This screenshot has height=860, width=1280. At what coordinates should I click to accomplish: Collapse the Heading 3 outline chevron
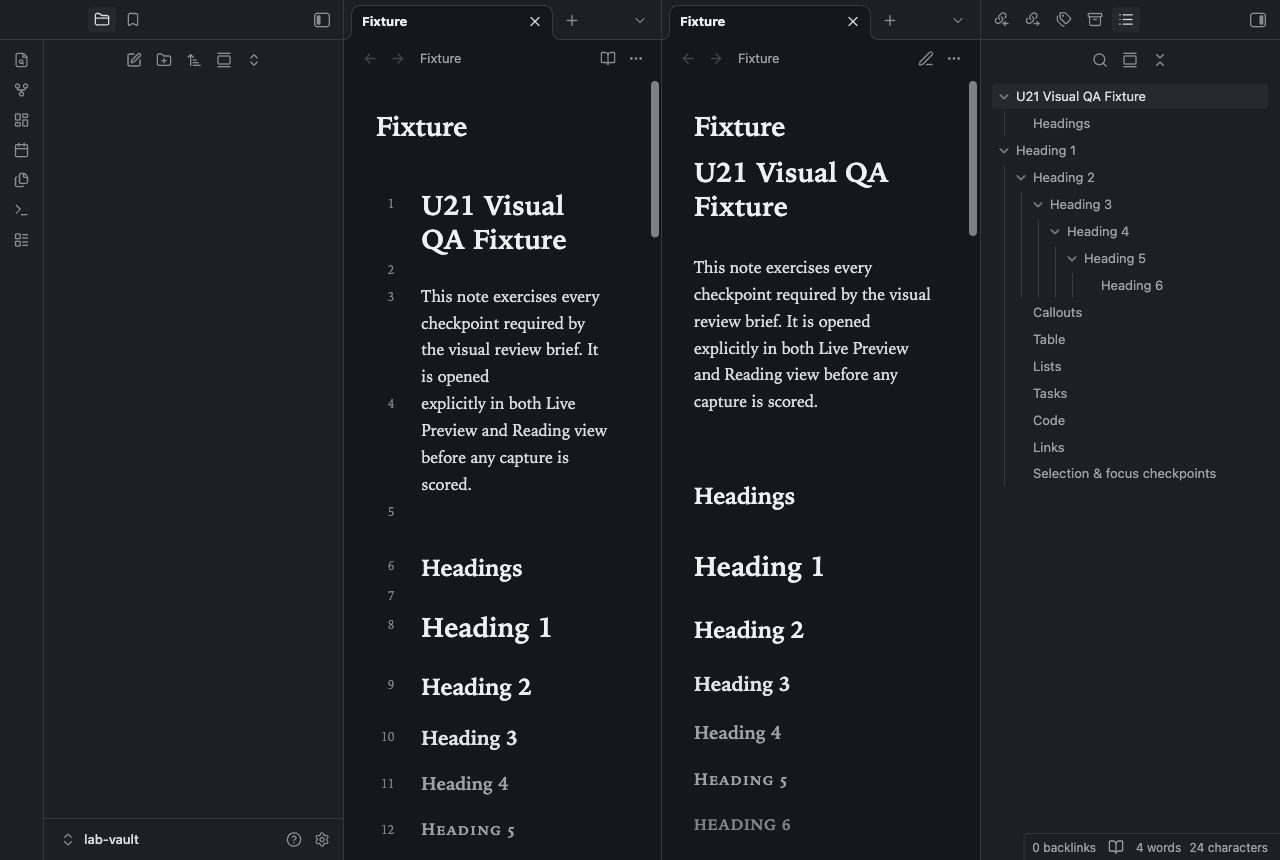(x=1038, y=204)
